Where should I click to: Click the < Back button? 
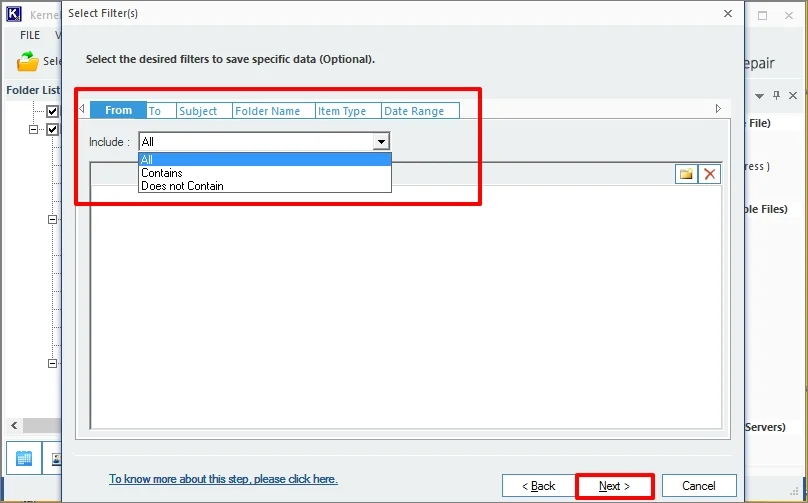tap(538, 486)
